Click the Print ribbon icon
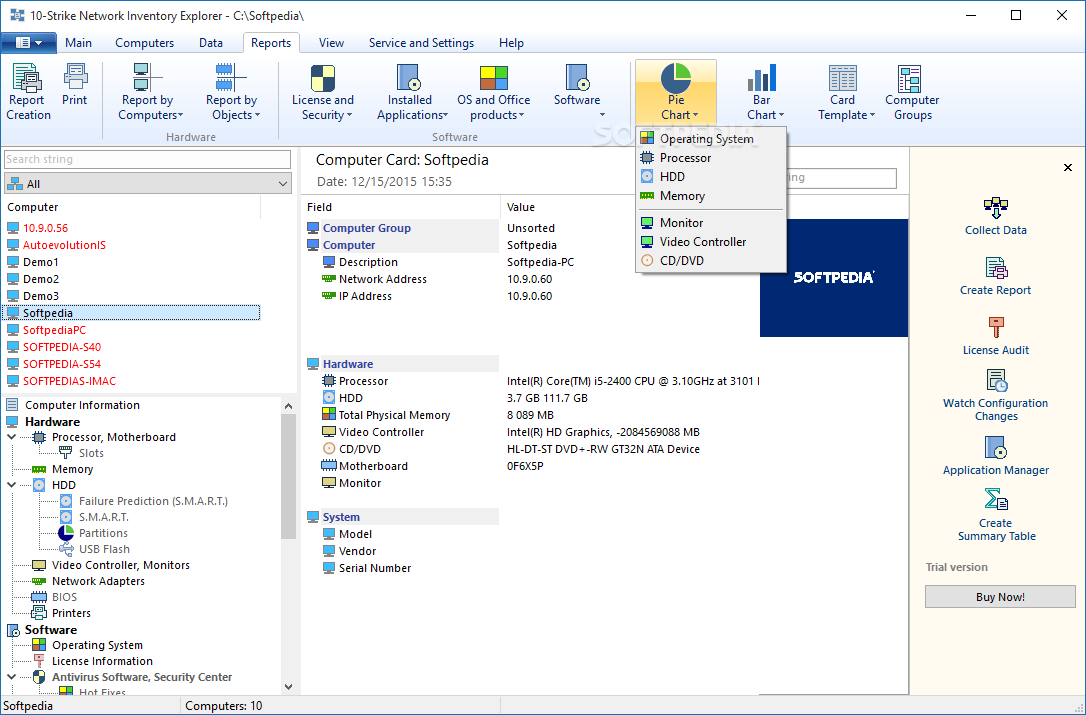This screenshot has height=715, width=1086. (x=74, y=85)
